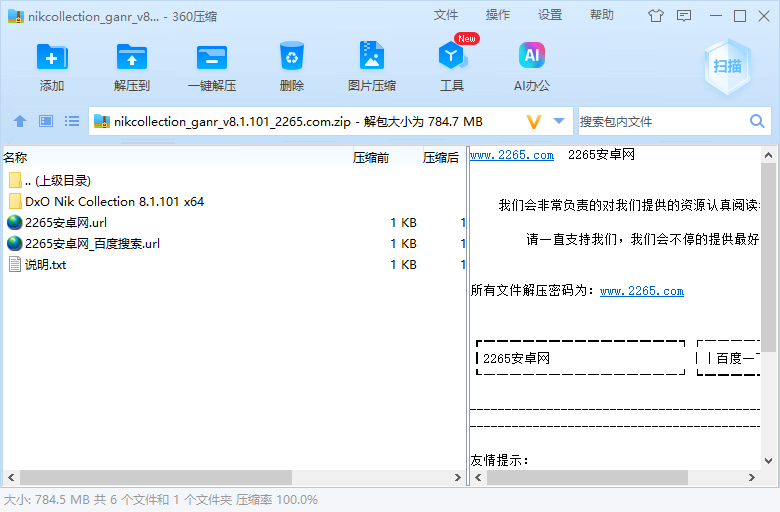Click the preview pane scroll up arrow

769,155
